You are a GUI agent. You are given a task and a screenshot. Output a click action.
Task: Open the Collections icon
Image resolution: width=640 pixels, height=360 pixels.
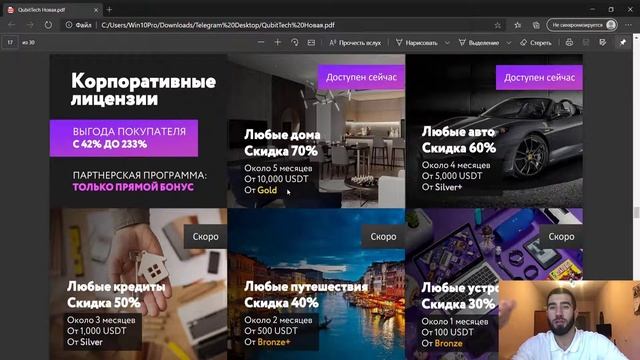[x=536, y=25]
